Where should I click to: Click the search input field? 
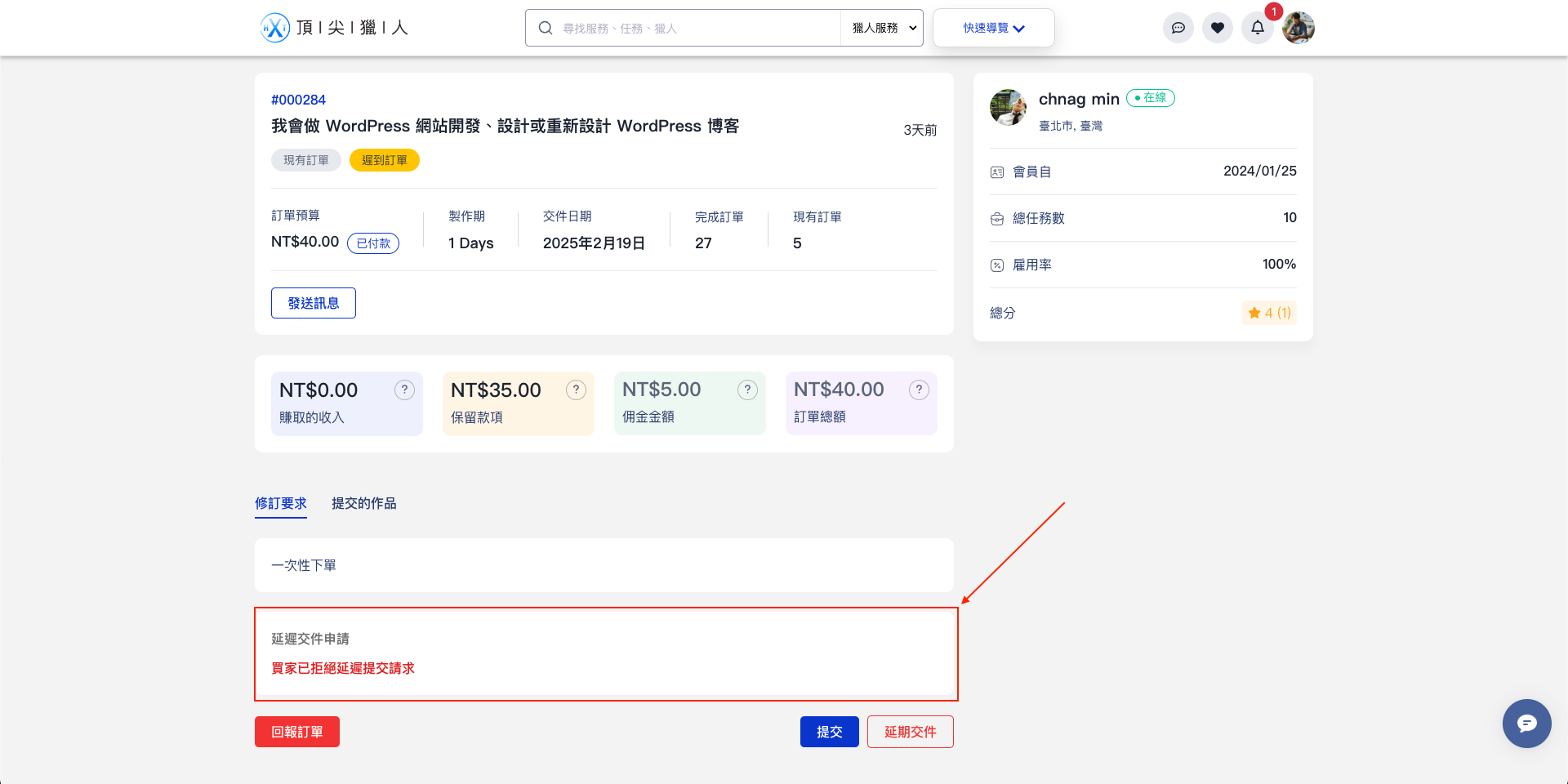pyautogui.click(x=694, y=28)
